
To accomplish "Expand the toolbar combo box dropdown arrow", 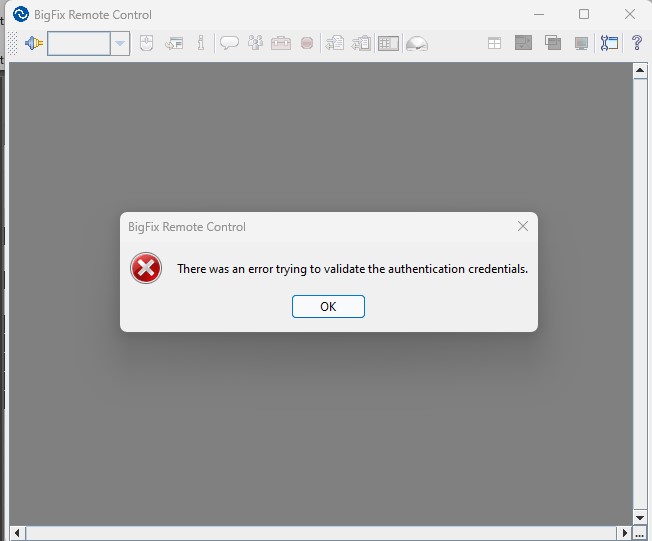I will click(x=120, y=43).
